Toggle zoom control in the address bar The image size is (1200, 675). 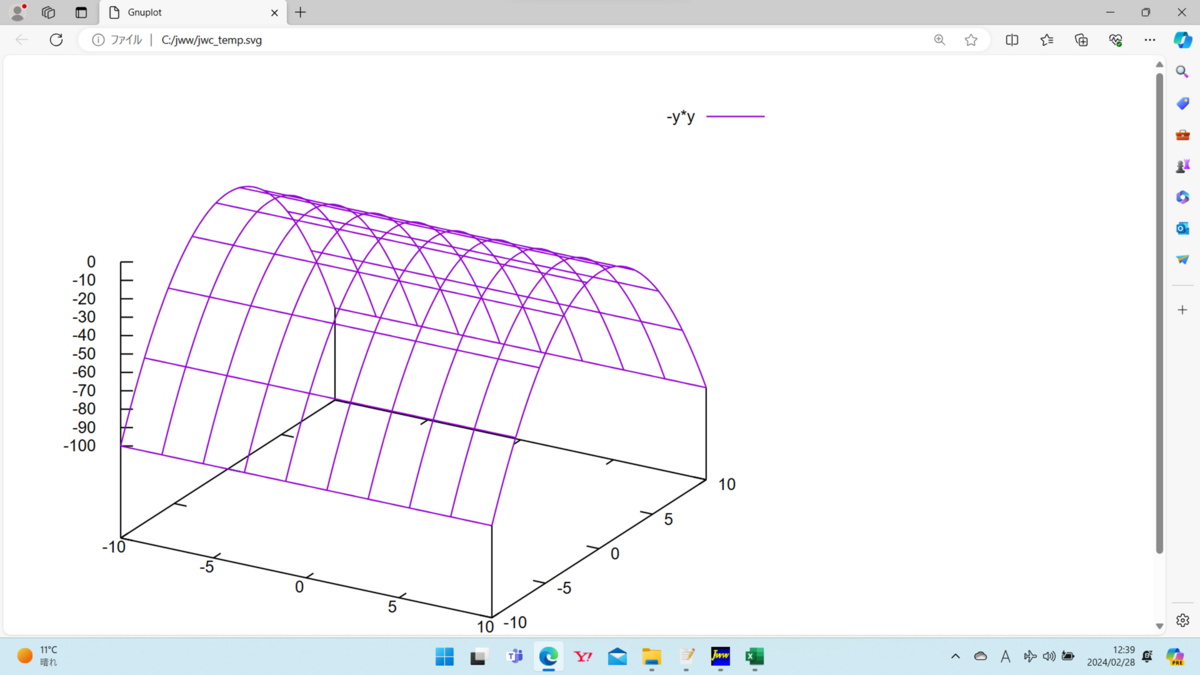click(939, 40)
